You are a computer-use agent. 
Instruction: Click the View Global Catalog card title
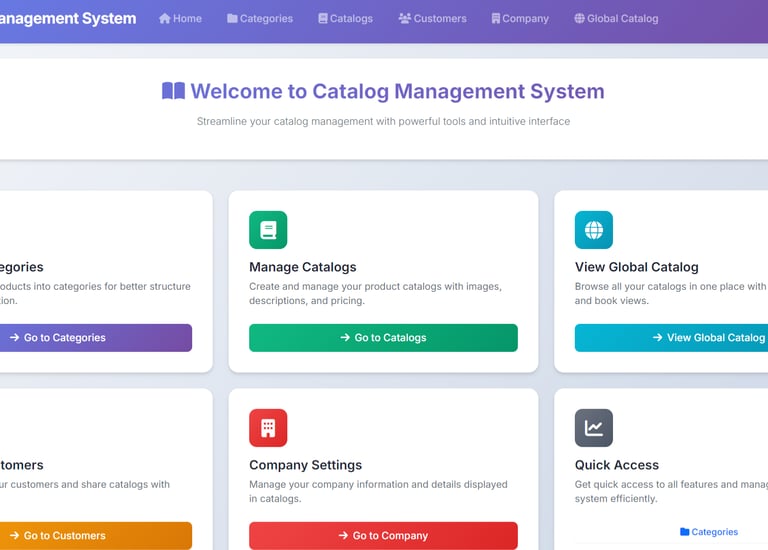pyautogui.click(x=637, y=267)
